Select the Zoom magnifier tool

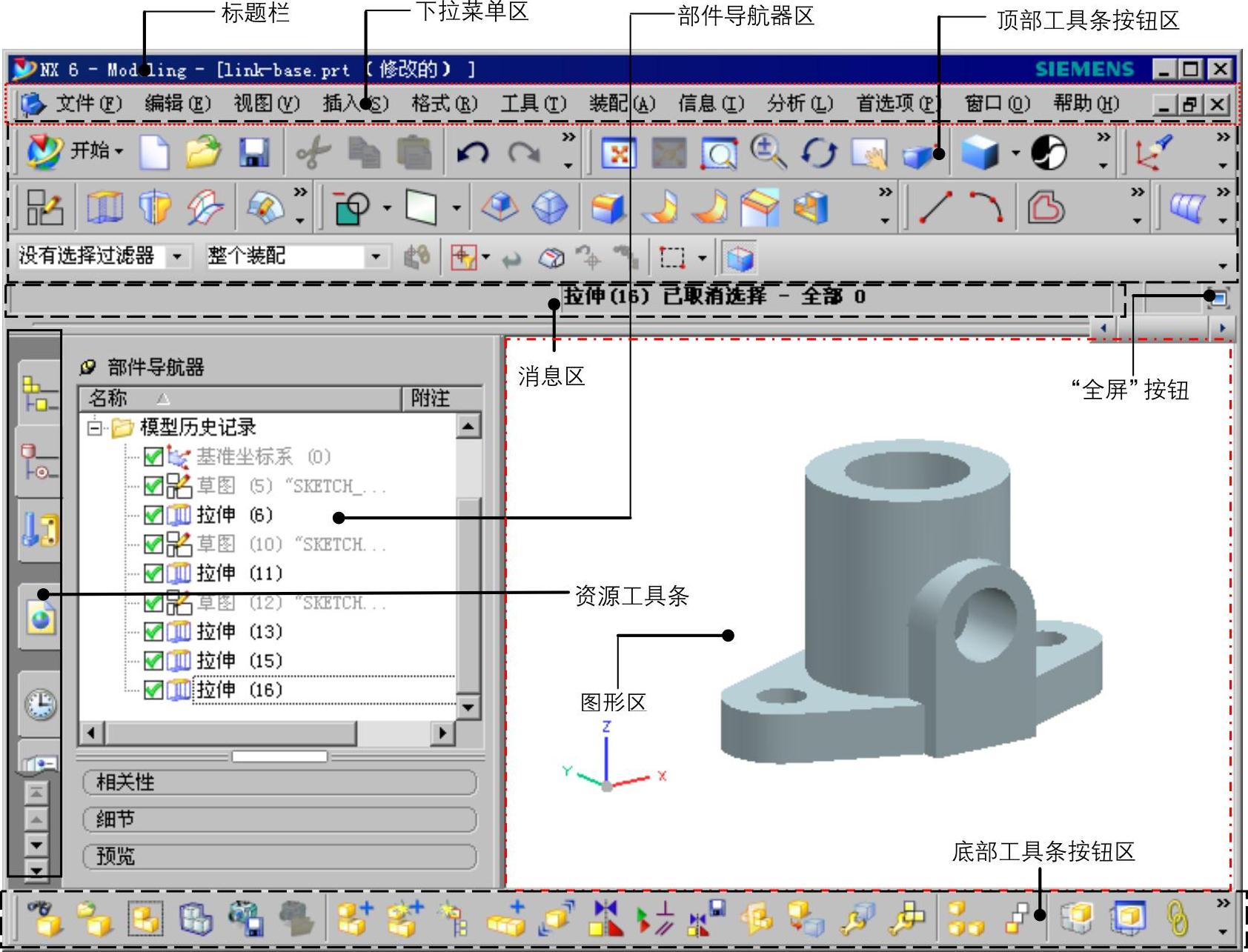pyautogui.click(x=767, y=152)
